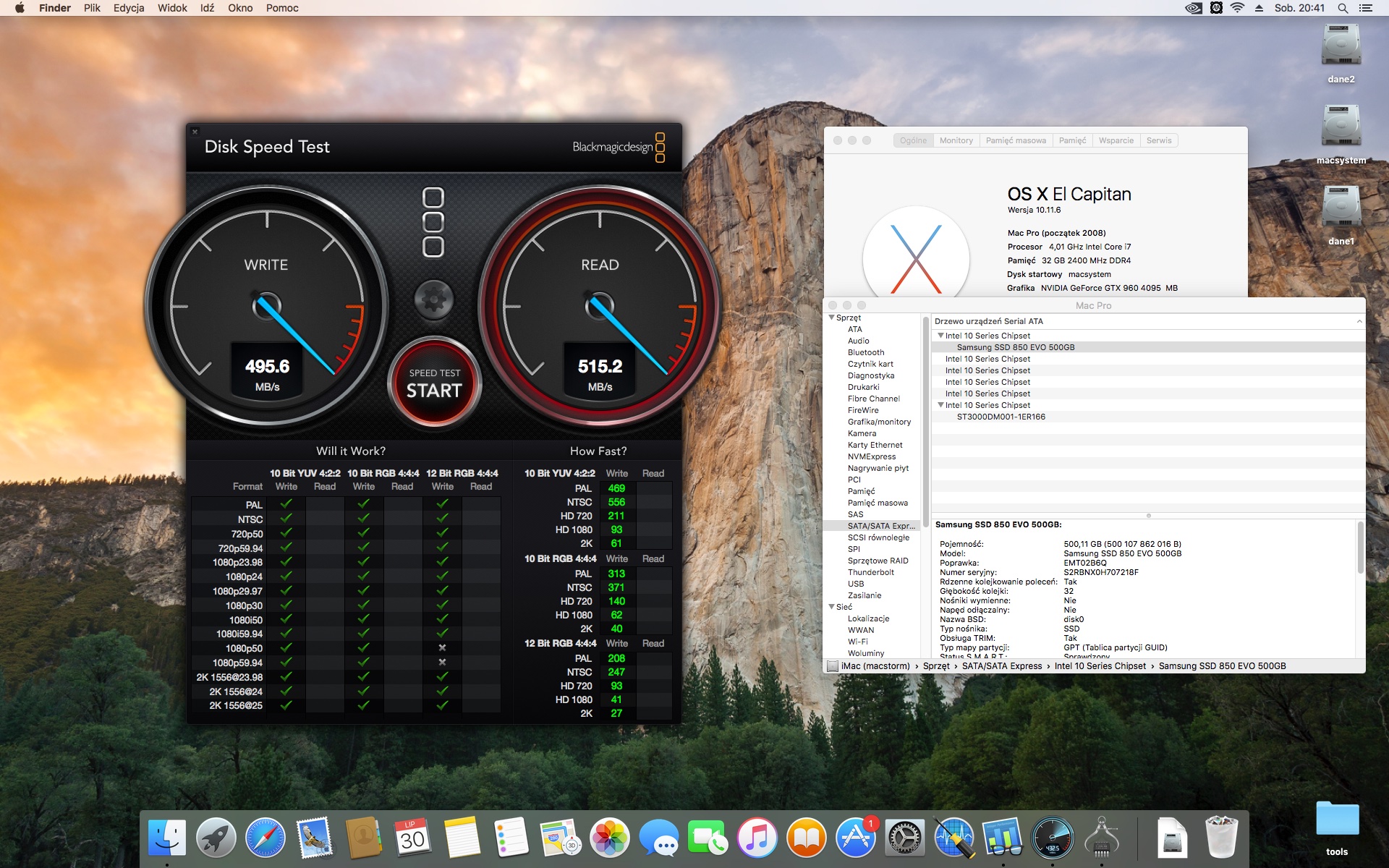Screen dimensions: 1389x868
Task: Select Thunderbolt in the hardware sidebar
Action: coord(870,572)
